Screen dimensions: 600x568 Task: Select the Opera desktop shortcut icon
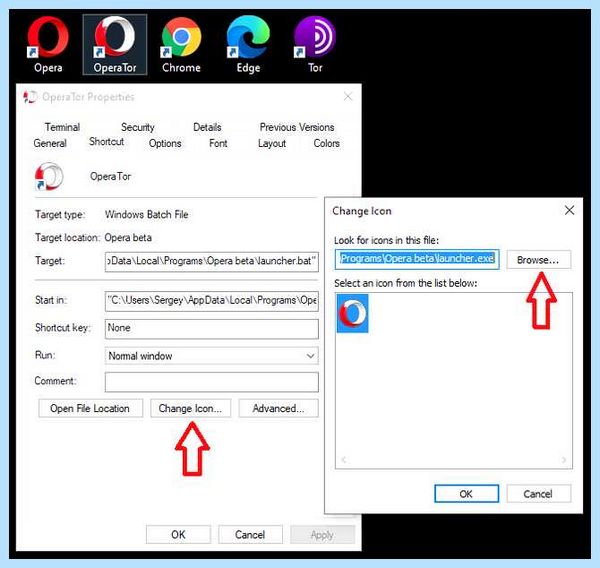tap(48, 44)
